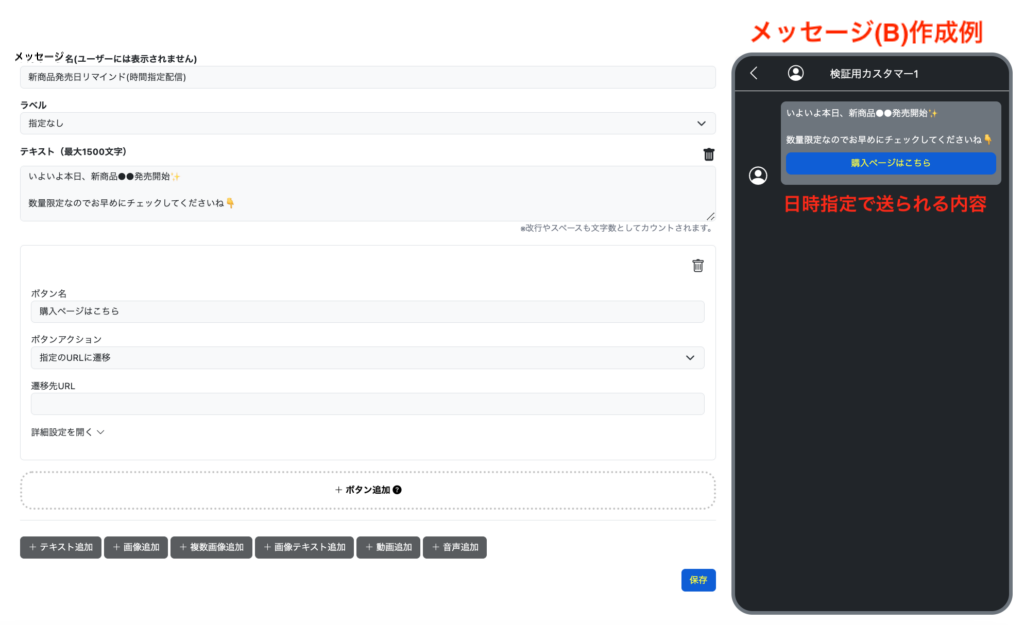Click 画像追加 button

135,547
